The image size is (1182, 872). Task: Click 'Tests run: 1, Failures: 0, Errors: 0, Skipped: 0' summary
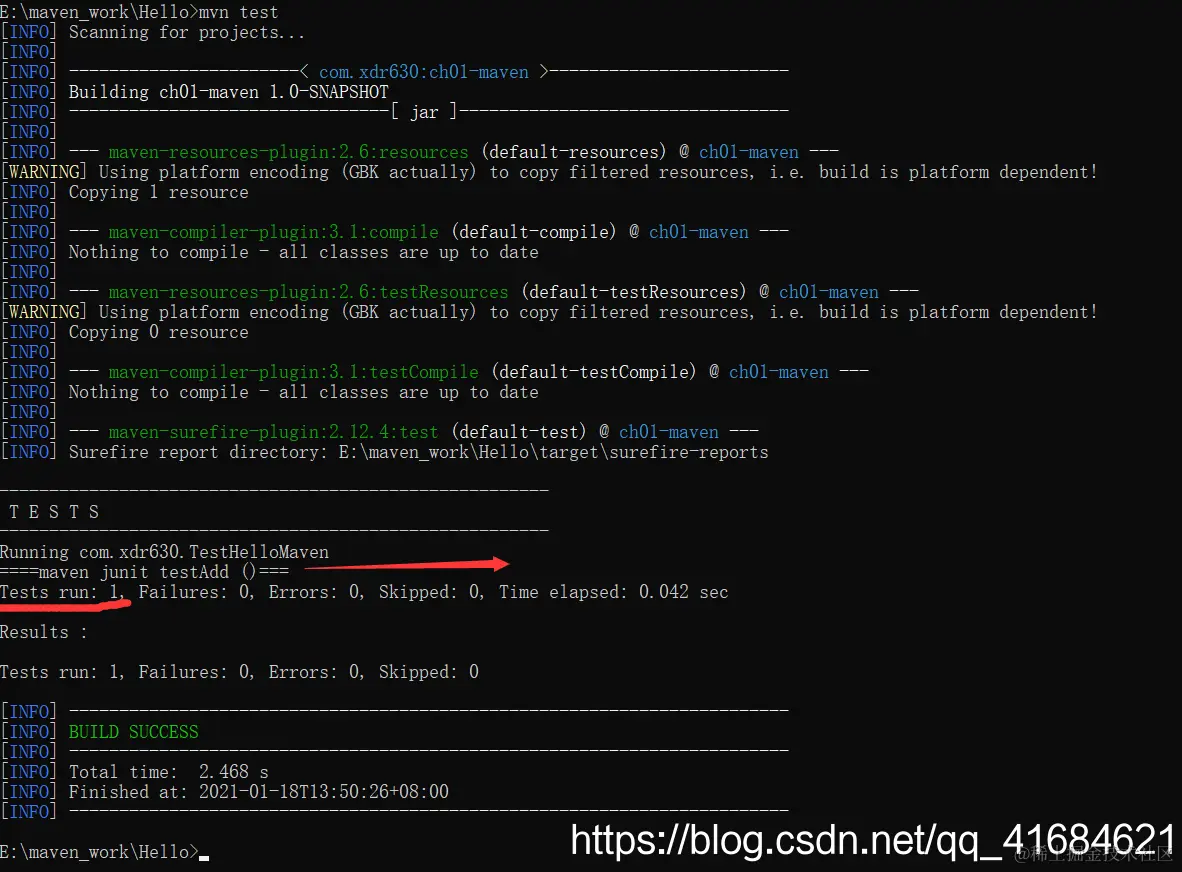click(239, 672)
